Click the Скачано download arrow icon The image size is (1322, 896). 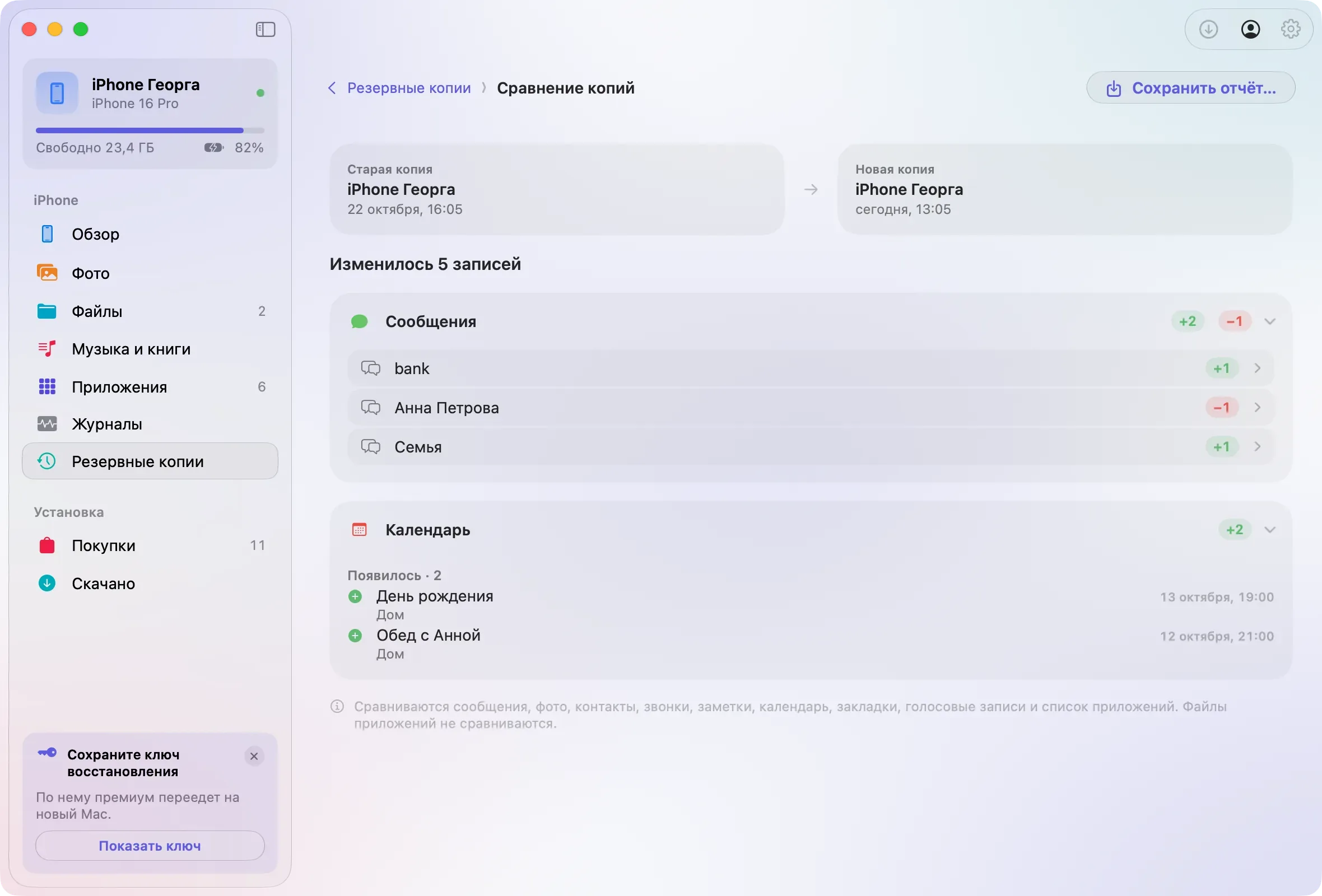pos(47,583)
